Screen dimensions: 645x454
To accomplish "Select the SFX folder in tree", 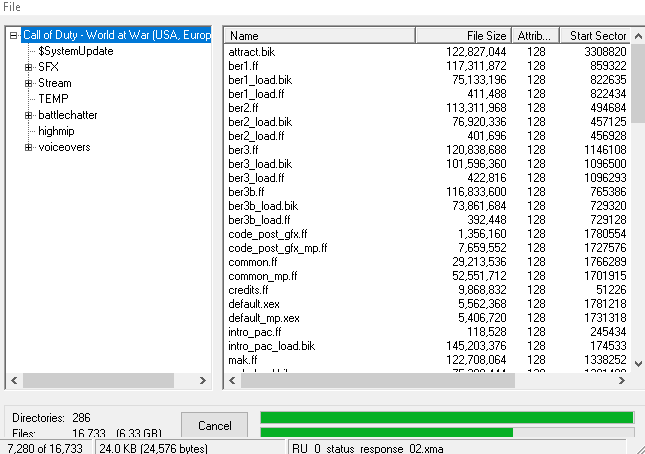I will [48, 67].
